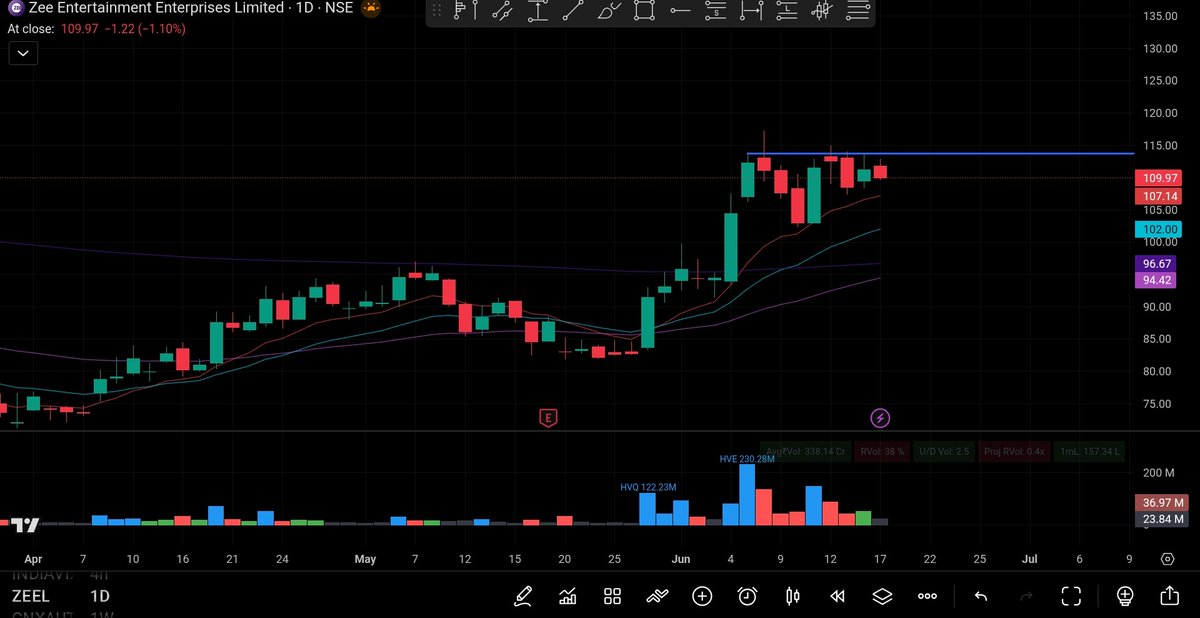Viewport: 1200px width, 618px height.
Task: Open the purple lightning event marker
Action: [880, 418]
